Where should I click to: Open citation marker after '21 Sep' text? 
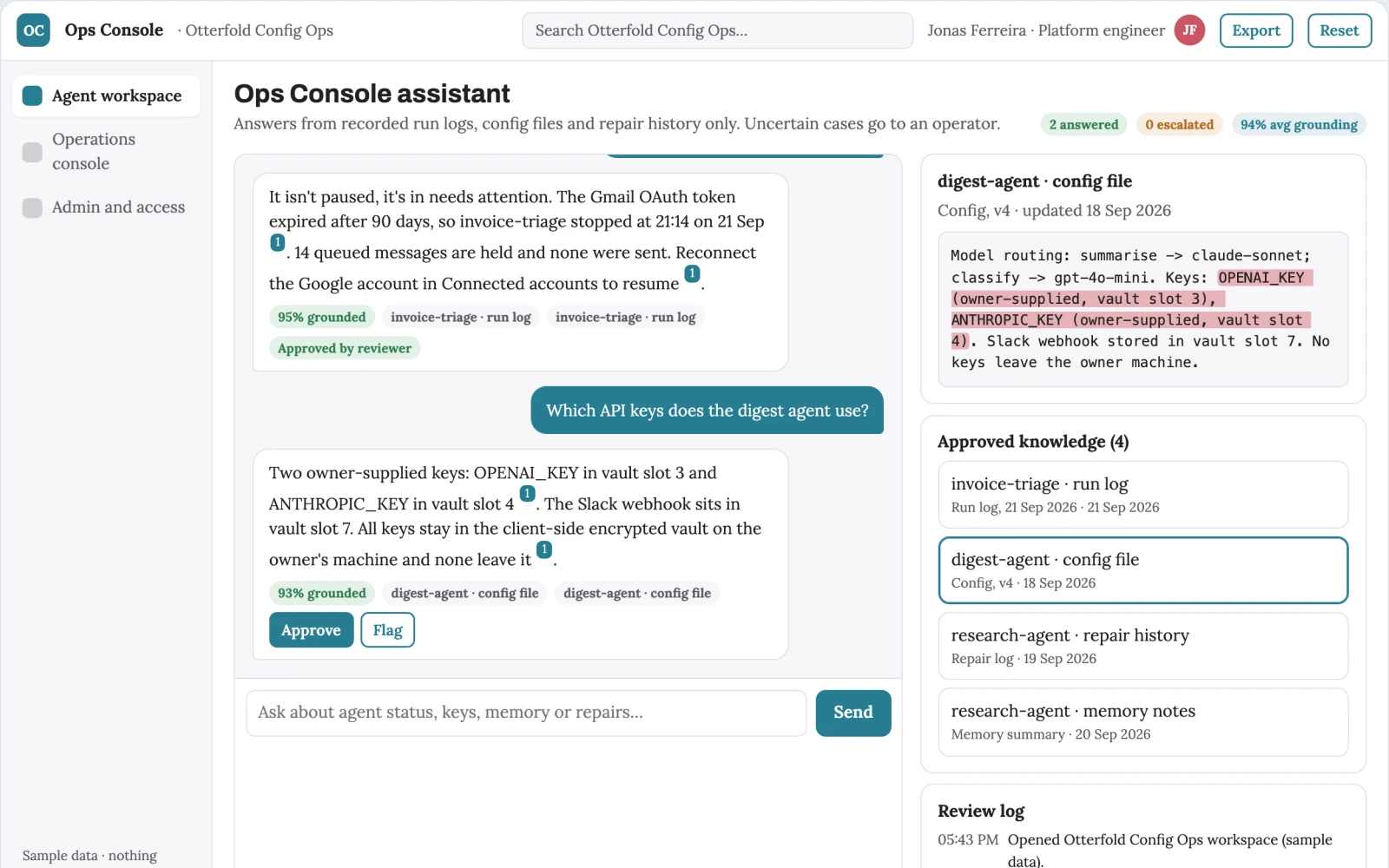277,243
